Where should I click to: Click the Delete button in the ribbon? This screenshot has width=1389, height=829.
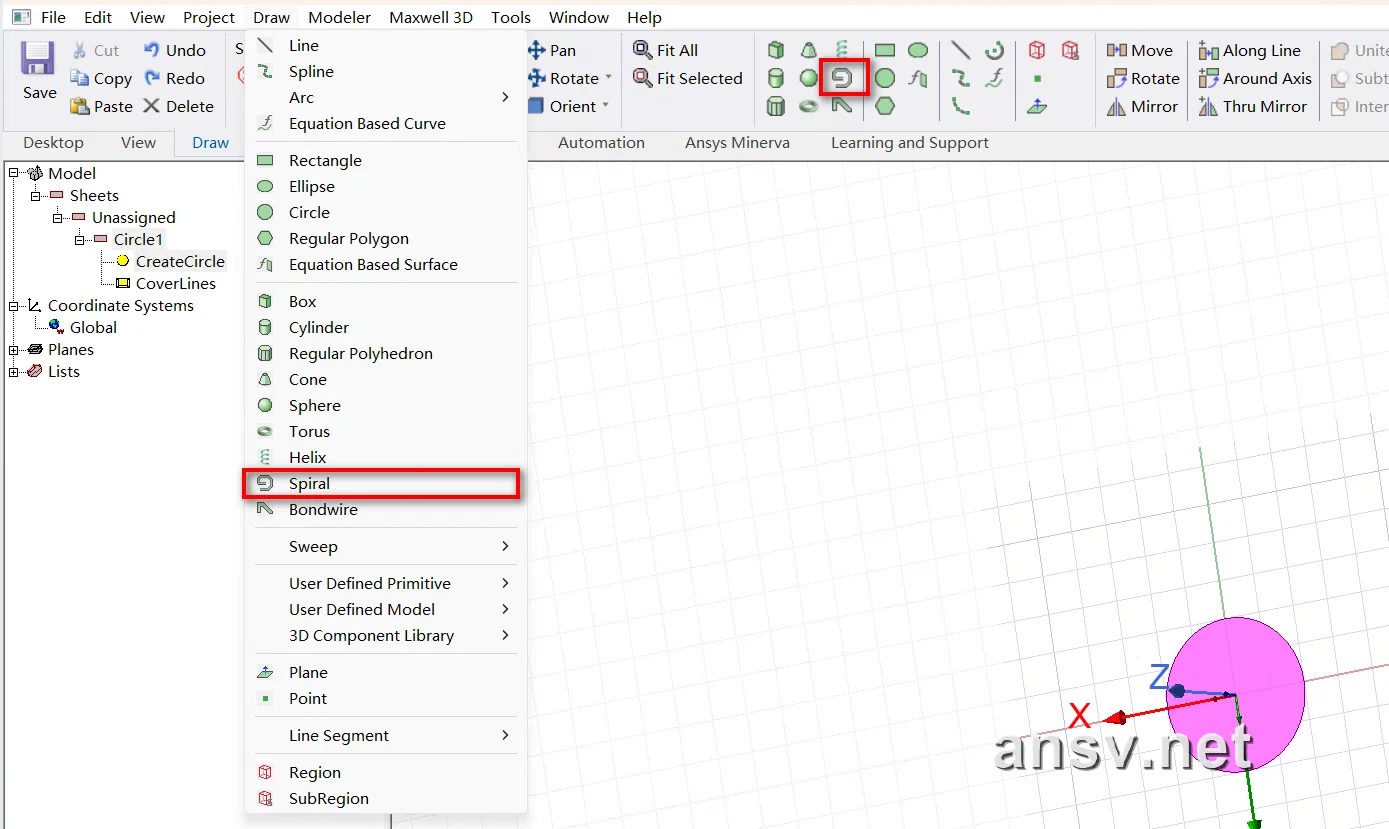tap(178, 106)
